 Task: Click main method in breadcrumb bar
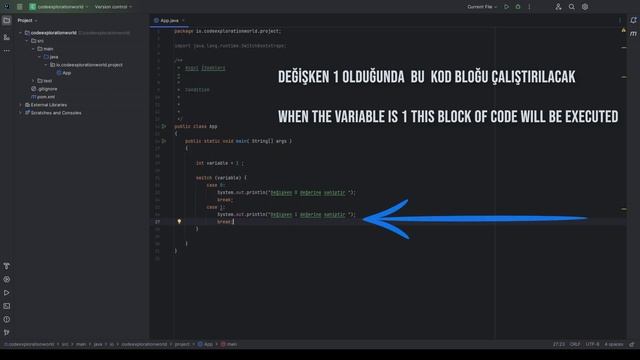coord(229,344)
